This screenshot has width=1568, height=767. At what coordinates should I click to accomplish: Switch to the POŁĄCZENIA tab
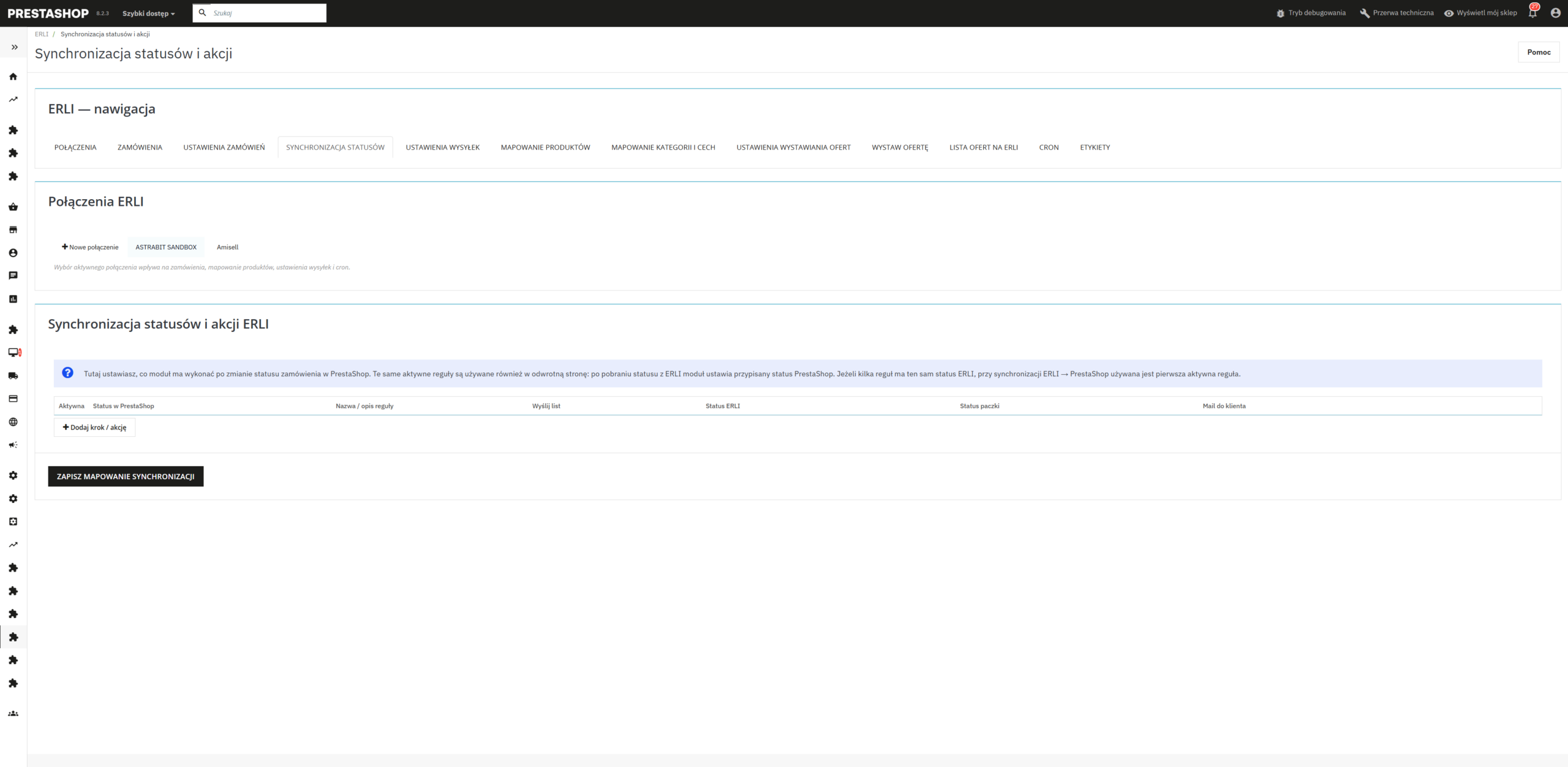pos(75,147)
